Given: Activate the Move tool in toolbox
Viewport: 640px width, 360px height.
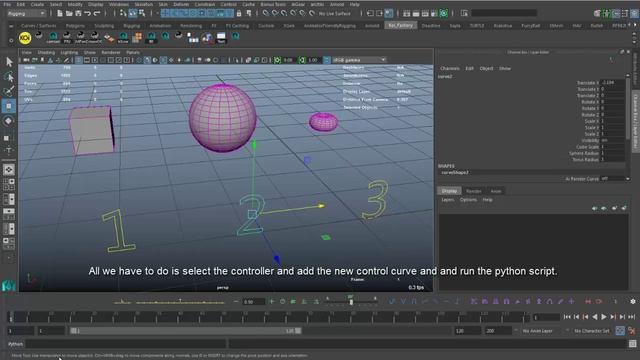Looking at the screenshot, I should 9,106.
